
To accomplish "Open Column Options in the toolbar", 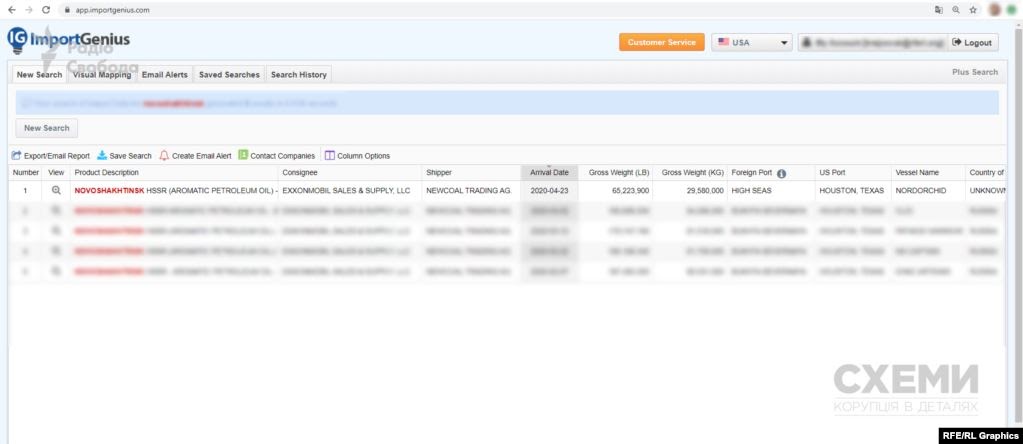I will coord(357,156).
